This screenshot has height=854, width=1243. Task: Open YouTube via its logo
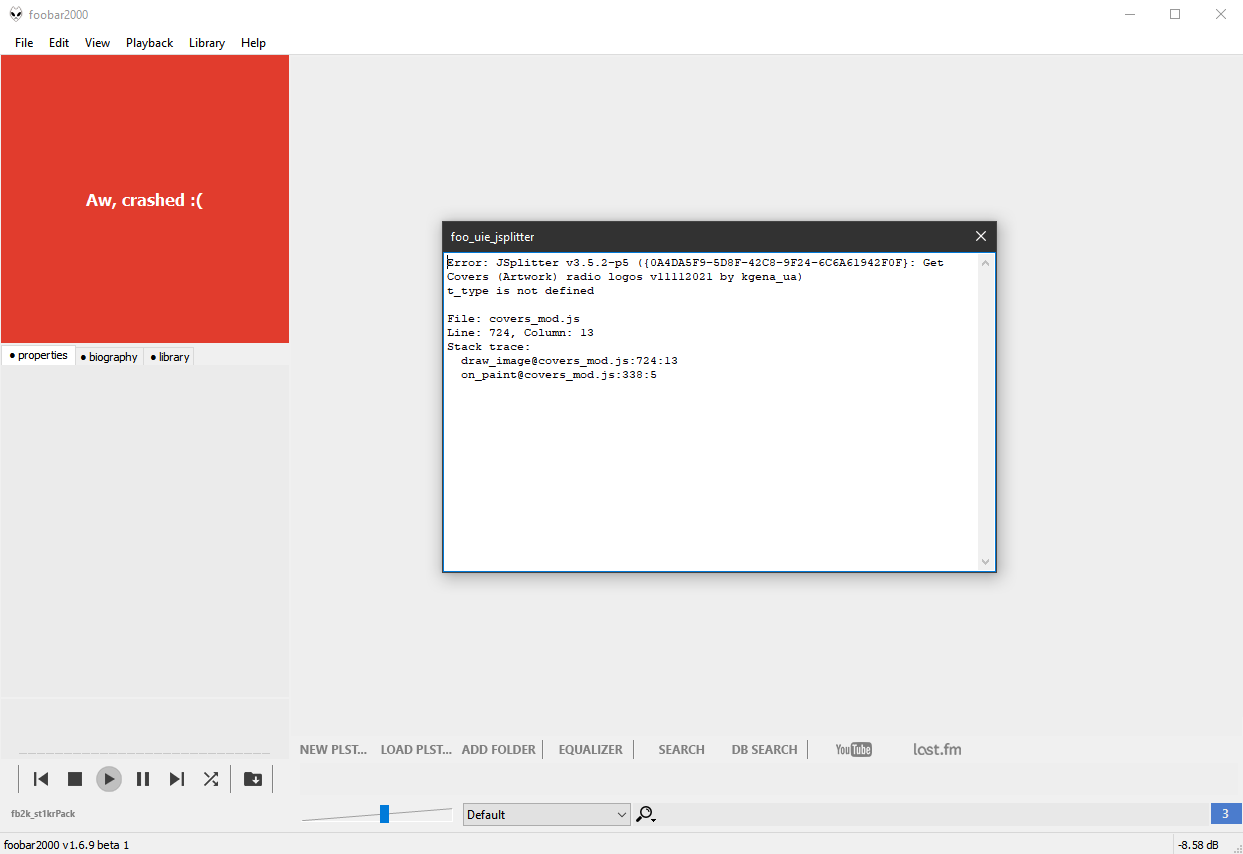coord(853,749)
